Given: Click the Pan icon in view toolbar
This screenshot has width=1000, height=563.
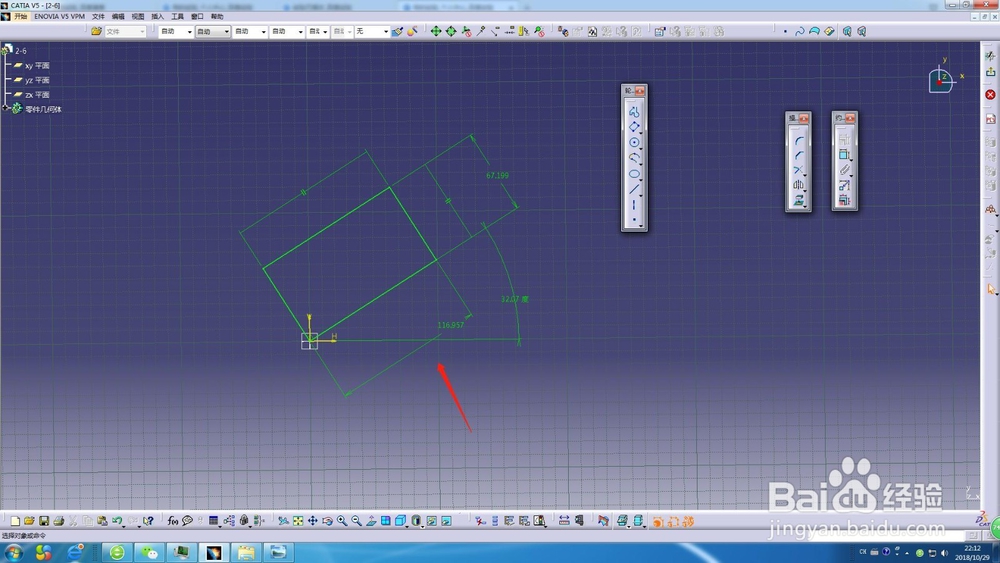Looking at the screenshot, I should [x=312, y=521].
